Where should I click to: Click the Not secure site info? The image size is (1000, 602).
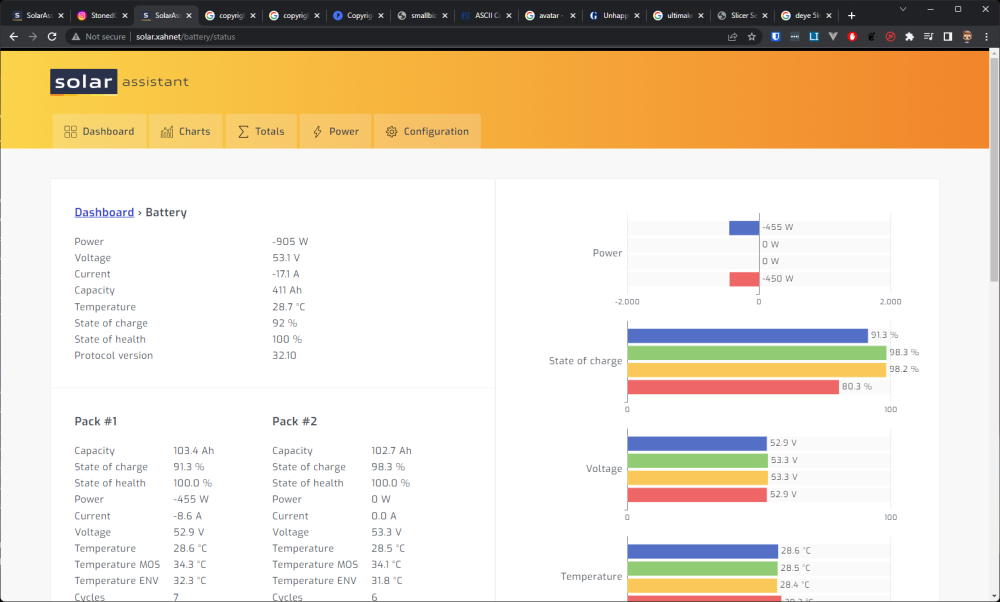[98, 37]
